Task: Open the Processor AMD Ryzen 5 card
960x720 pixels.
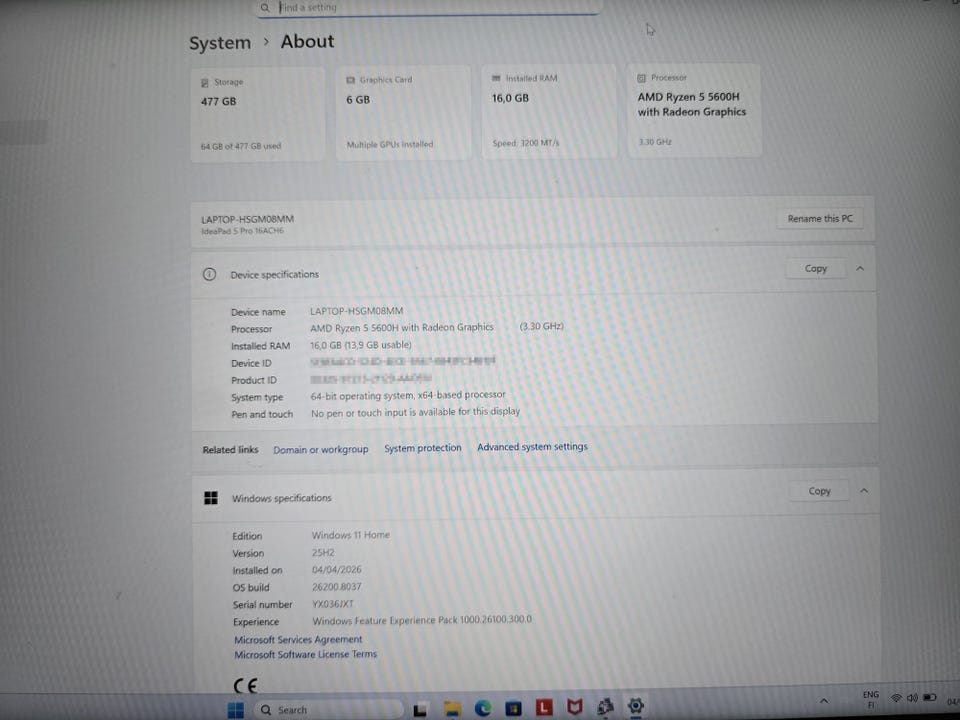Action: (x=694, y=110)
